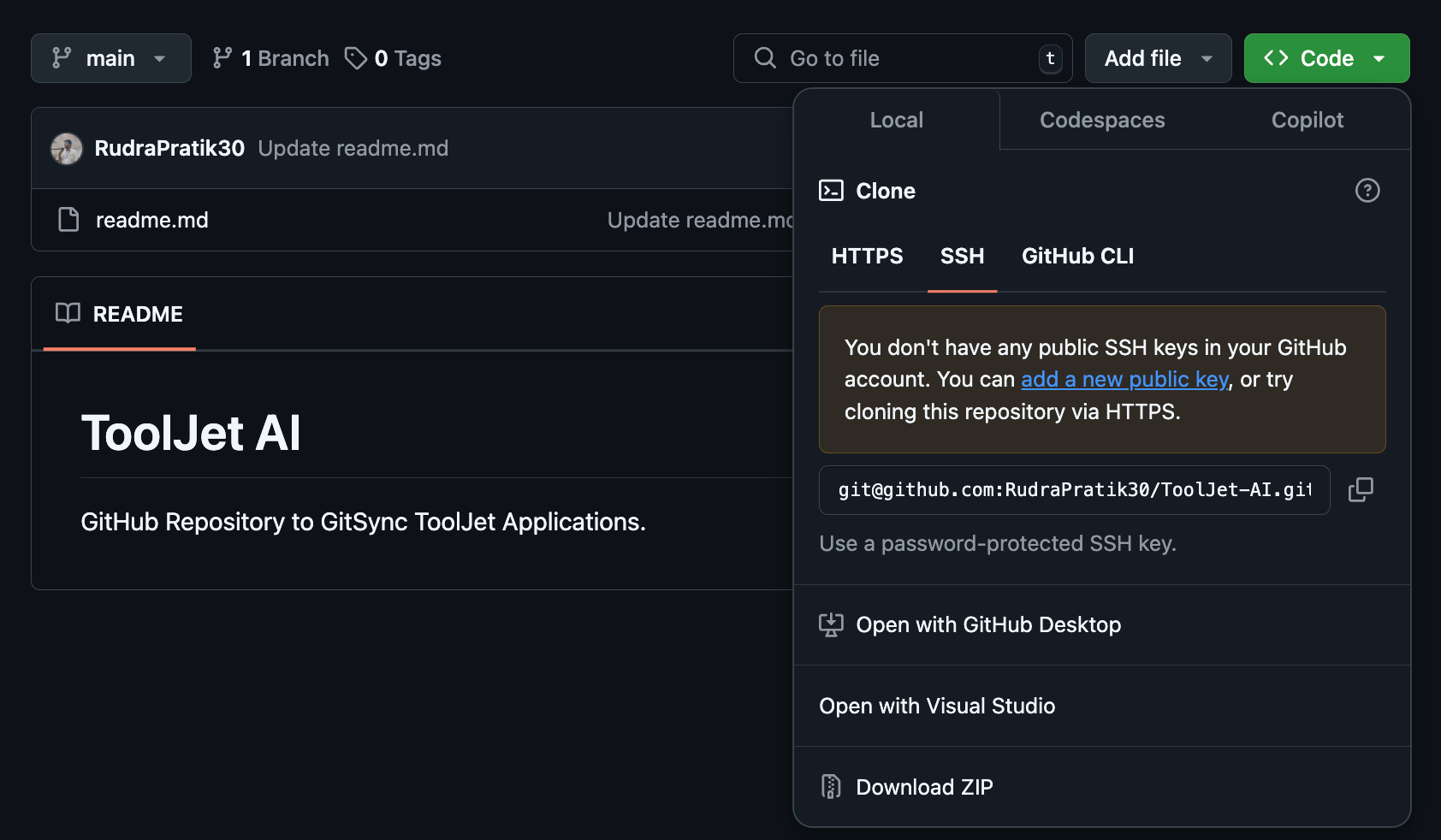Switch to the GitHub CLI tab
This screenshot has width=1441, height=840.
point(1077,256)
